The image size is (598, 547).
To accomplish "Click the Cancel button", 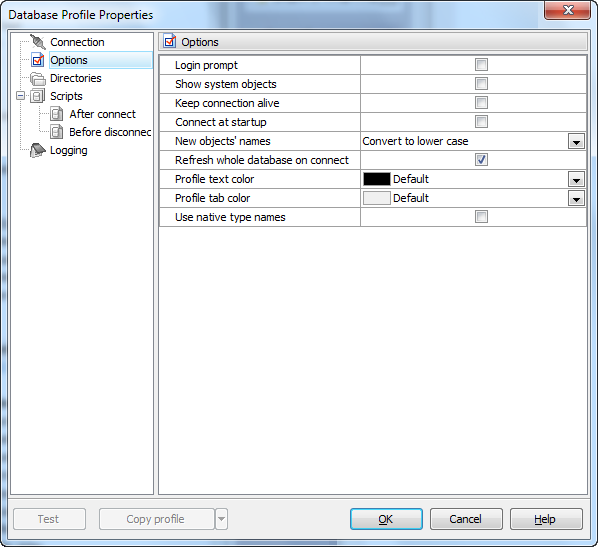I will 466,519.
